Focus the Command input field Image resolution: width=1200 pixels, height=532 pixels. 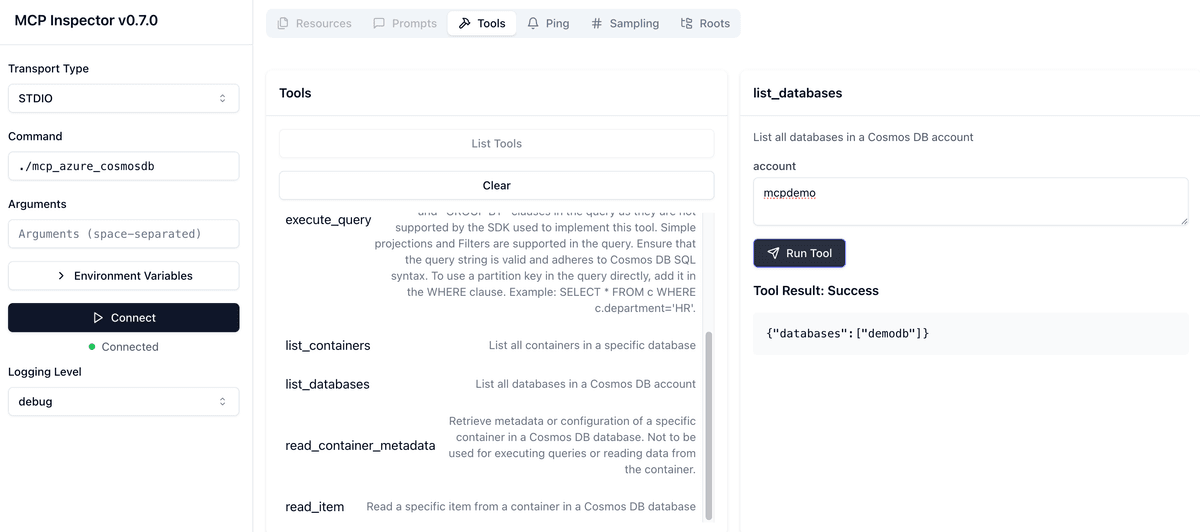pyautogui.click(x=124, y=166)
